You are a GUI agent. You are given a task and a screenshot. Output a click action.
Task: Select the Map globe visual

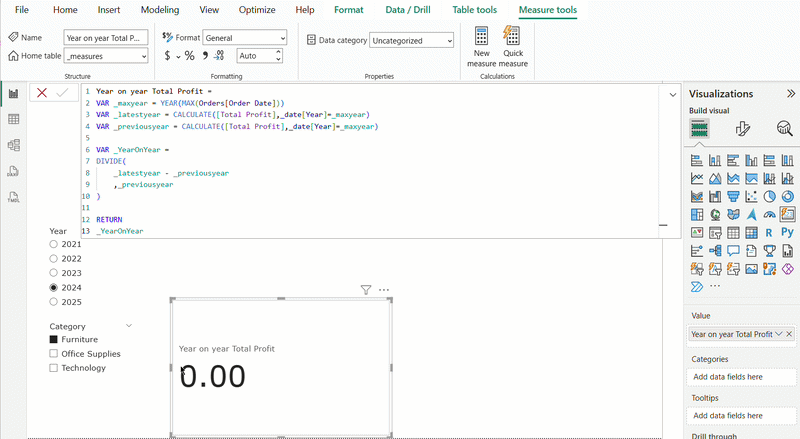pyautogui.click(x=715, y=214)
